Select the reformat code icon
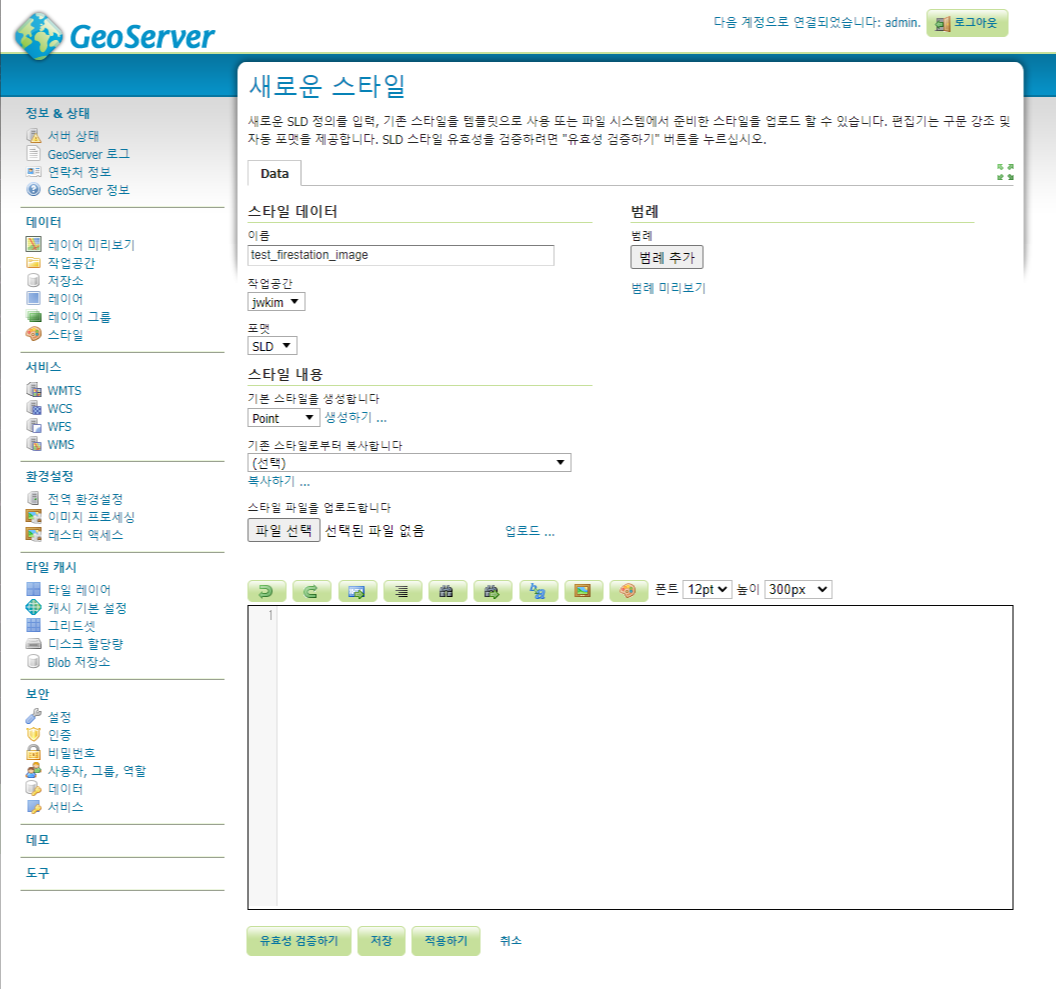The image size is (1056, 989). click(x=402, y=590)
